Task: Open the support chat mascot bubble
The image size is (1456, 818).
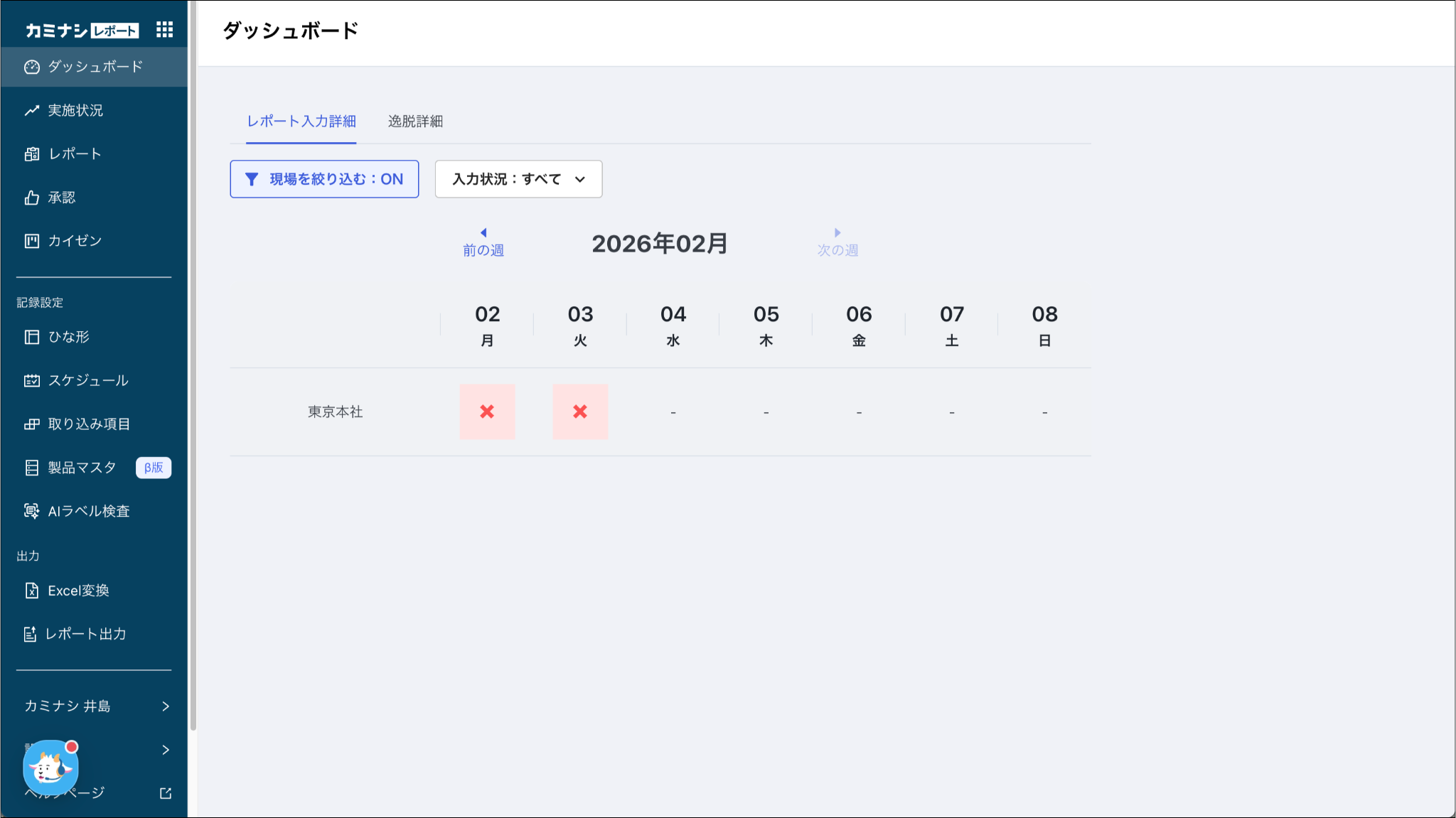Action: pyautogui.click(x=50, y=767)
